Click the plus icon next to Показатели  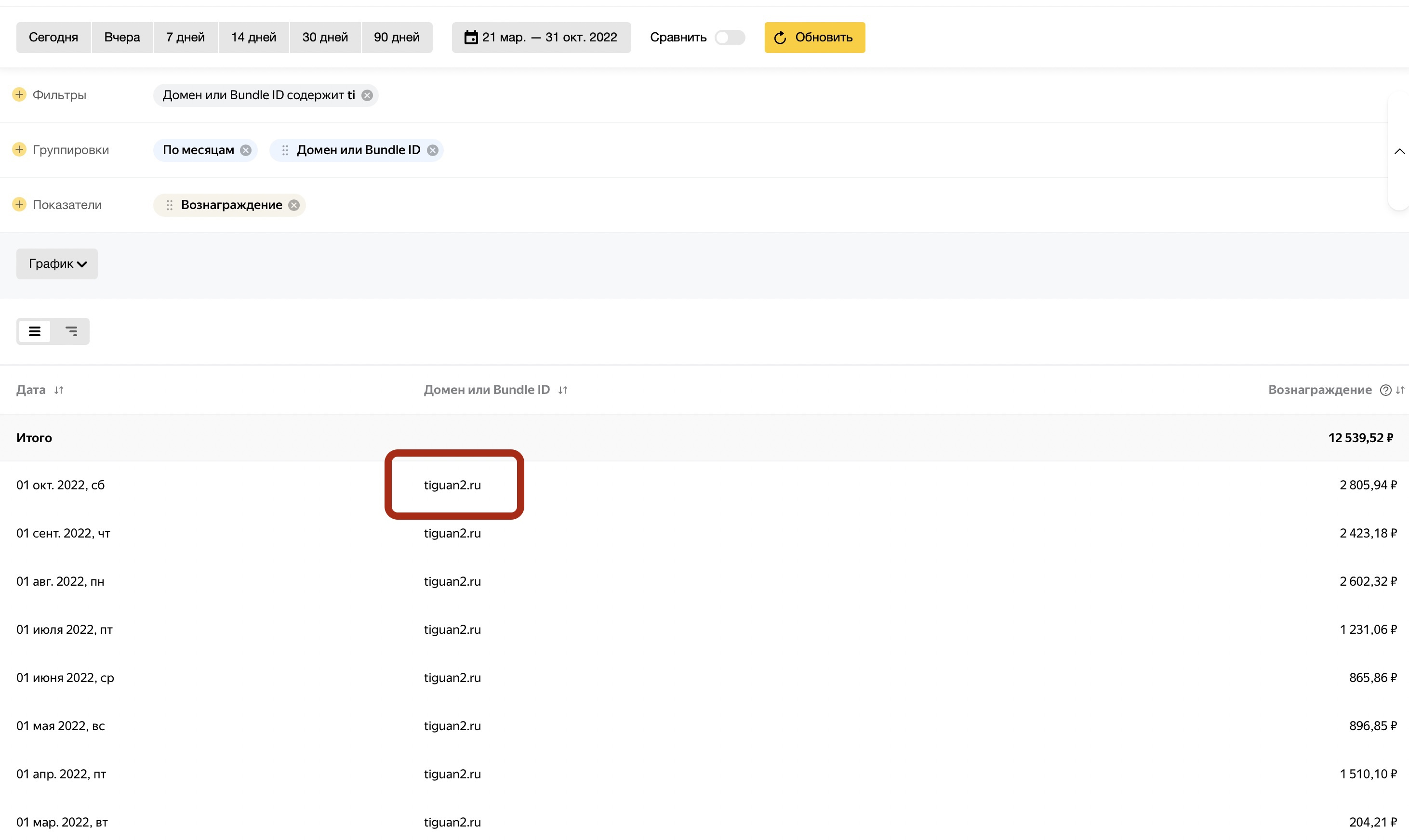coord(19,204)
